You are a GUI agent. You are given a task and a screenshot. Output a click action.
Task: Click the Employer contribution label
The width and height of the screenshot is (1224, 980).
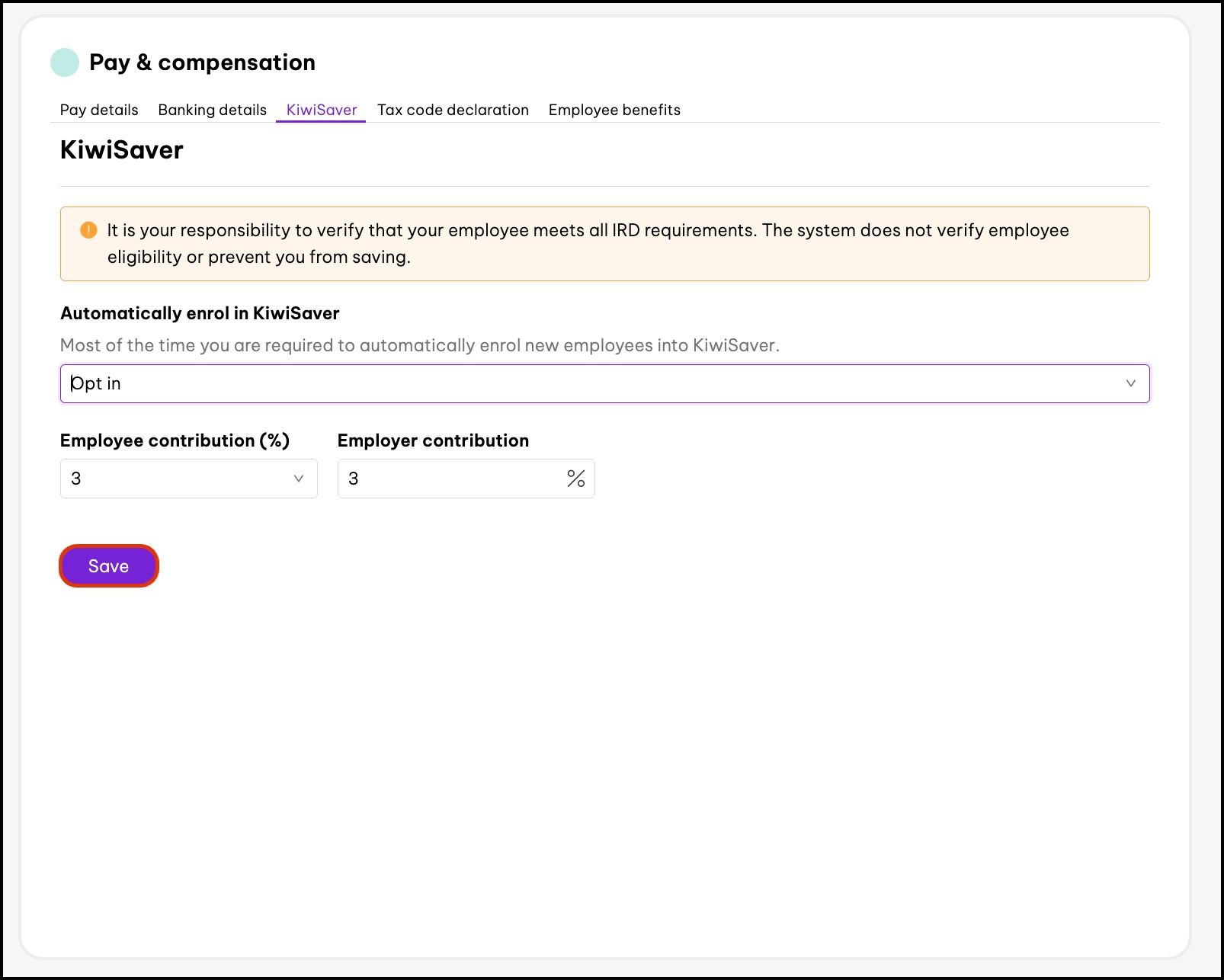tap(433, 440)
